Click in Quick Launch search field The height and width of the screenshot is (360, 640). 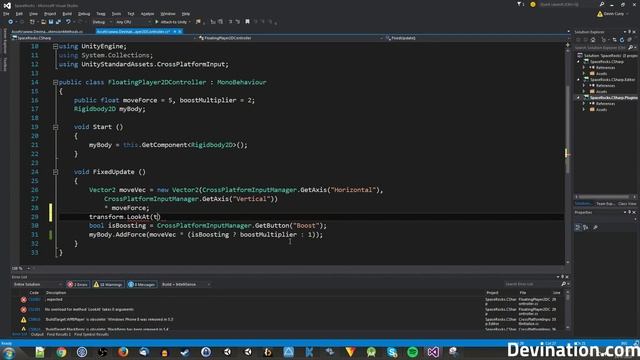pos(568,4)
